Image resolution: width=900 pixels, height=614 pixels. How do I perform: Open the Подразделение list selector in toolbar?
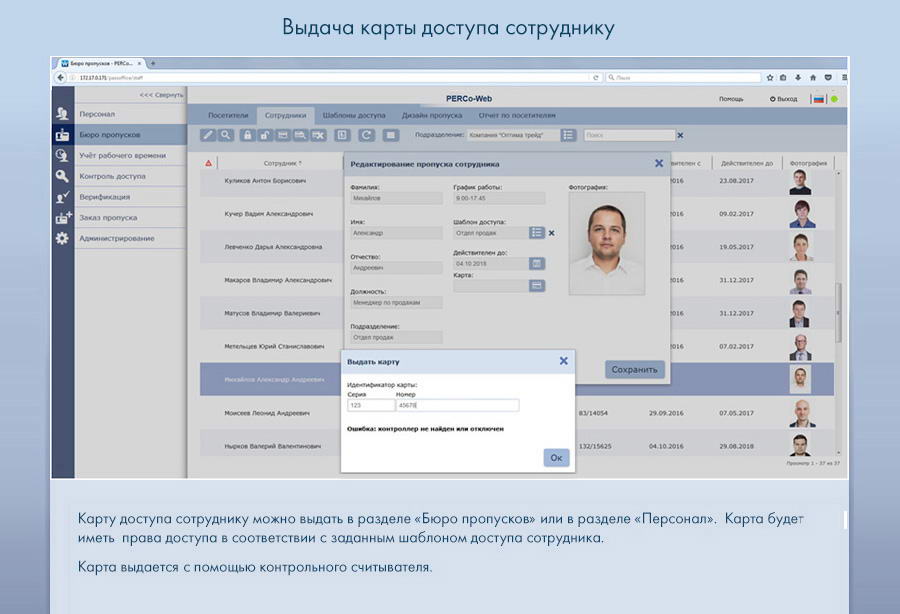(568, 135)
